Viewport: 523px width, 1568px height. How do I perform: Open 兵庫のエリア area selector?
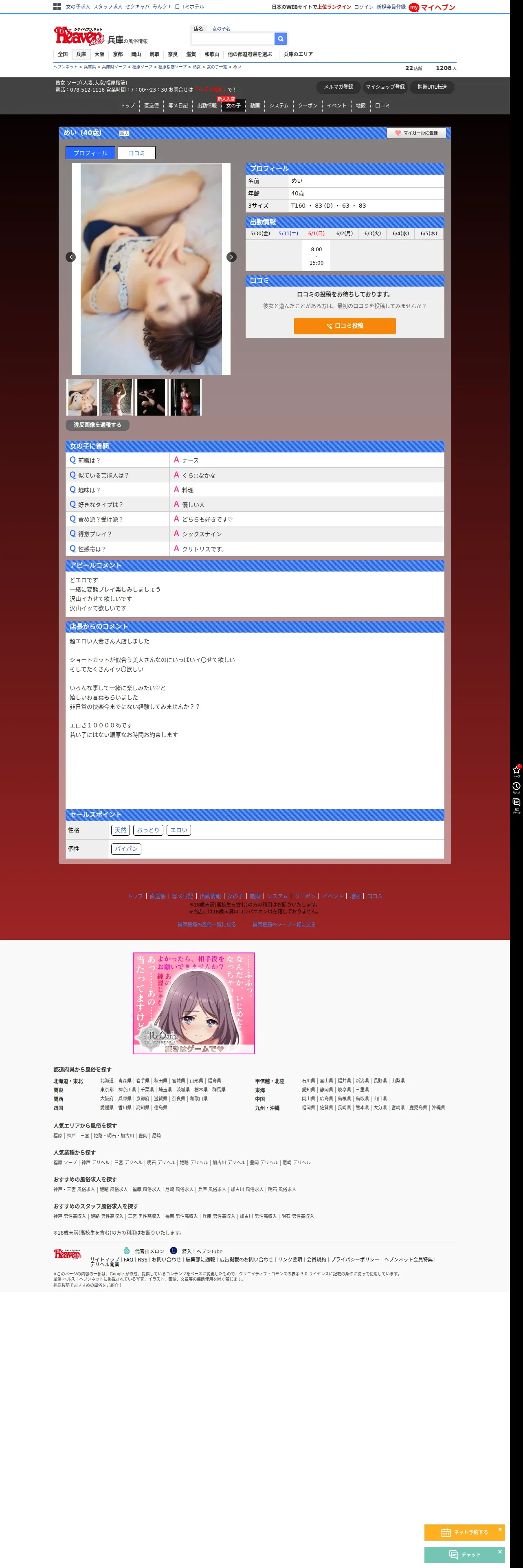tap(298, 54)
